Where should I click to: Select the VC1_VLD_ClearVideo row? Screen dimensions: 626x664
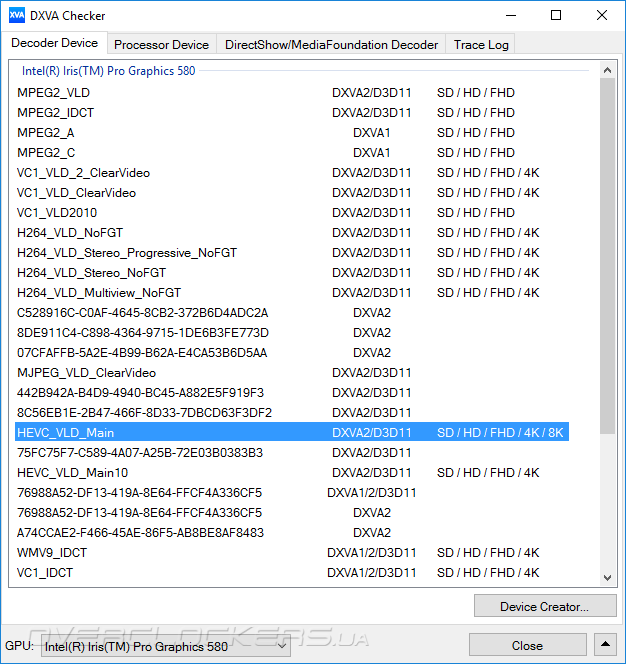pyautogui.click(x=292, y=193)
